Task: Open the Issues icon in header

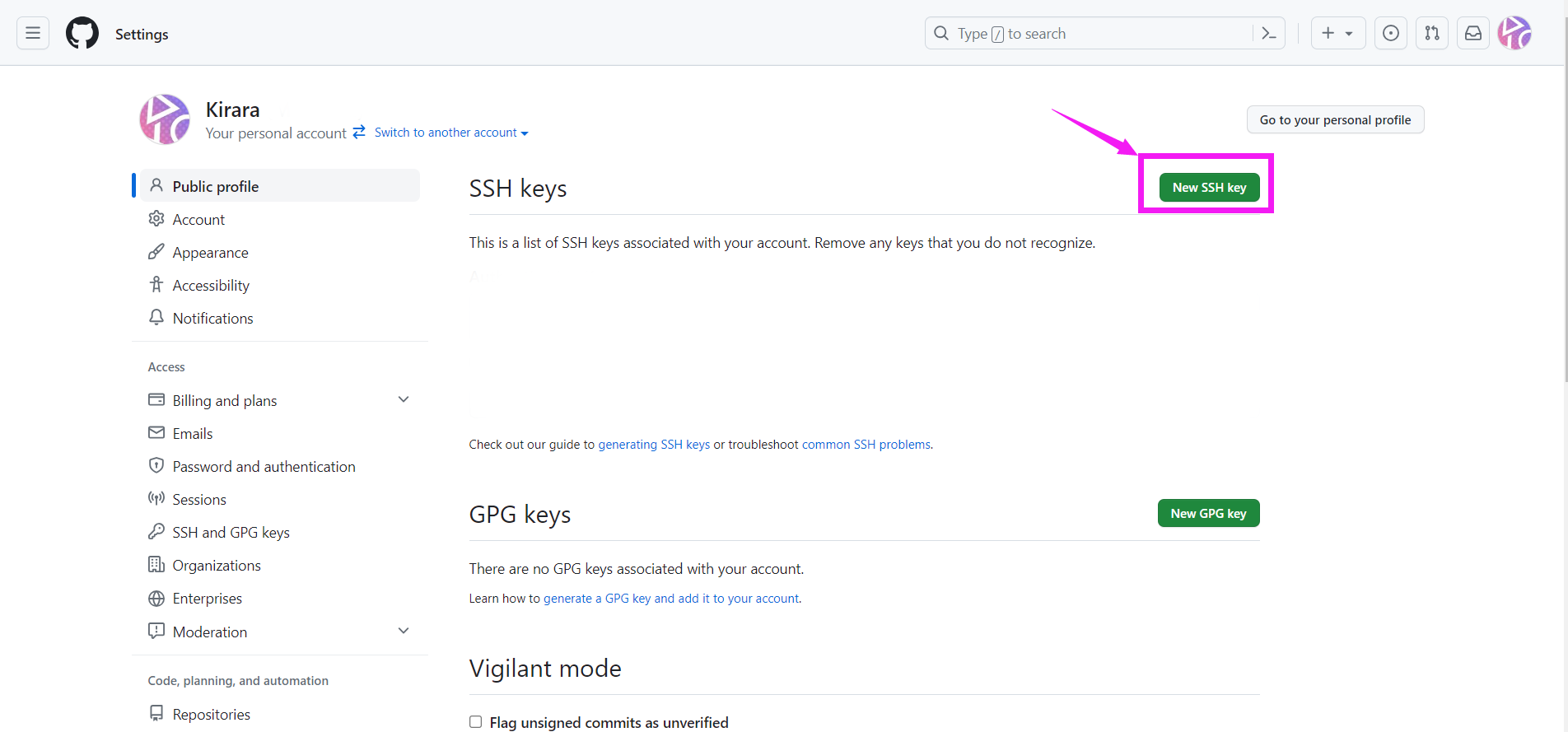Action: pos(1391,33)
